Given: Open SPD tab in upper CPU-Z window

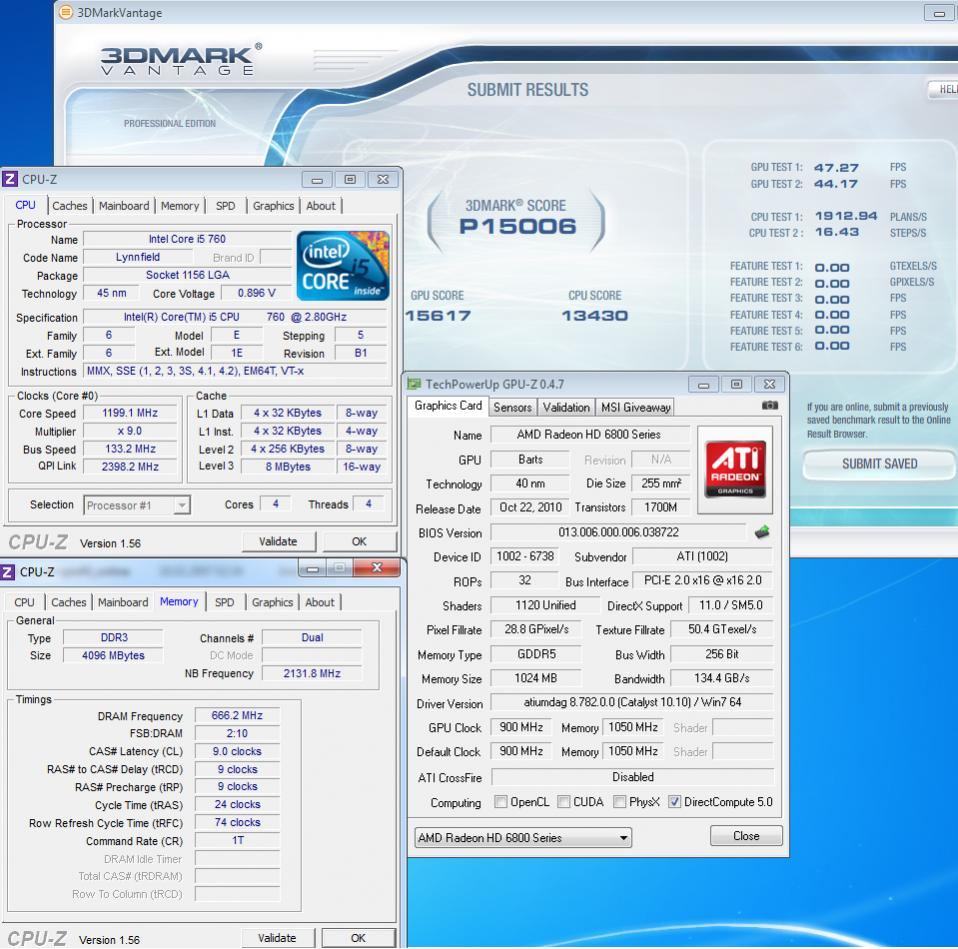Looking at the screenshot, I should click(x=225, y=206).
